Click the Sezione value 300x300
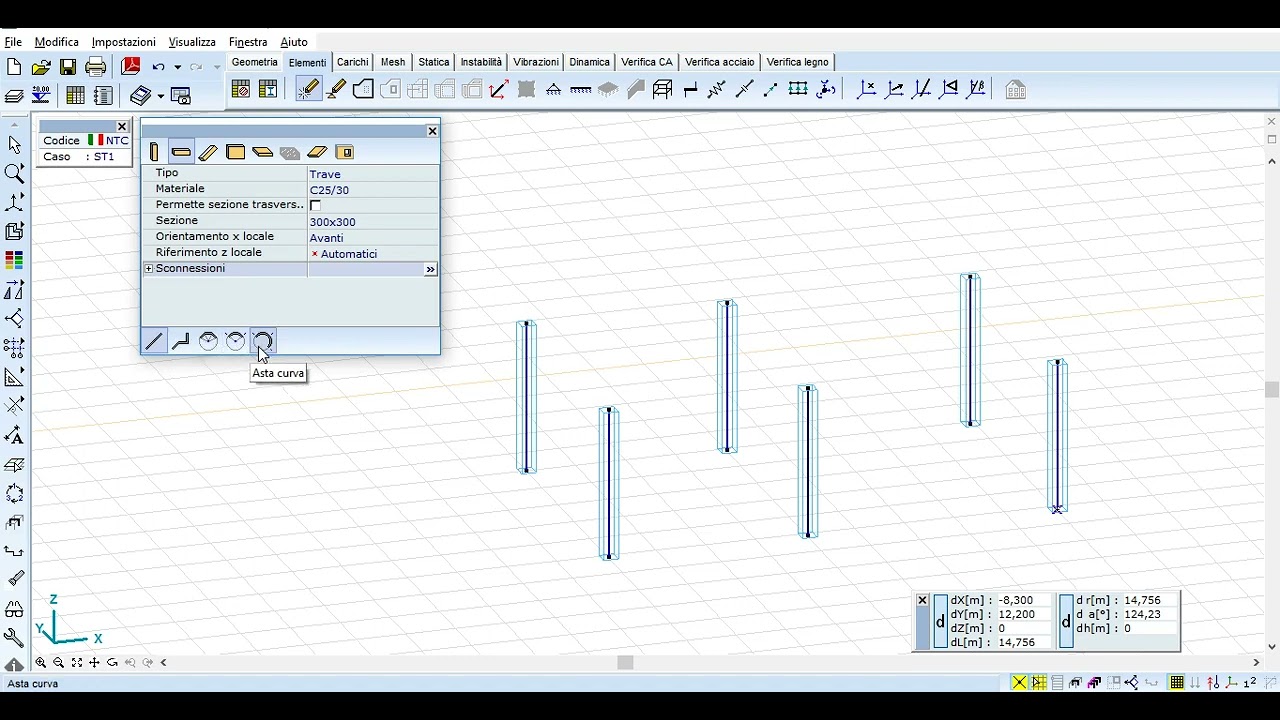Image resolution: width=1280 pixels, height=720 pixels. pos(333,222)
